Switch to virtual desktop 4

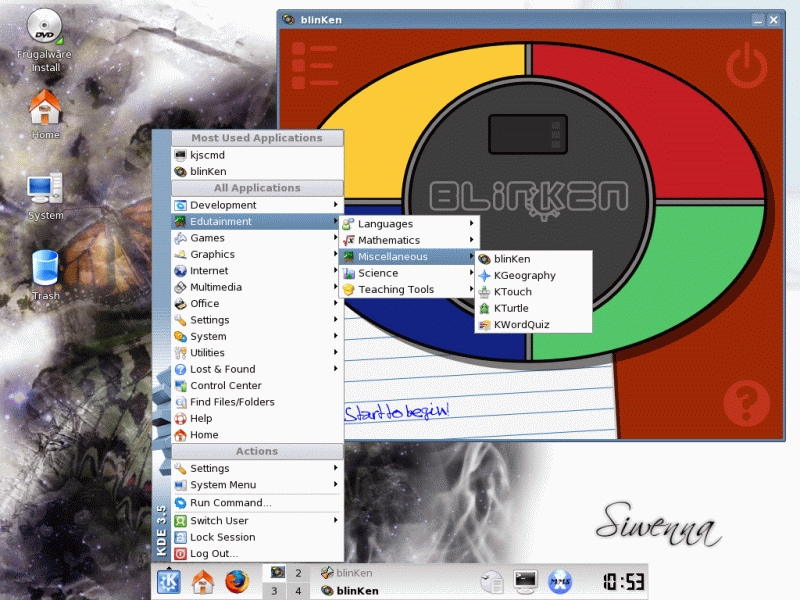point(298,591)
